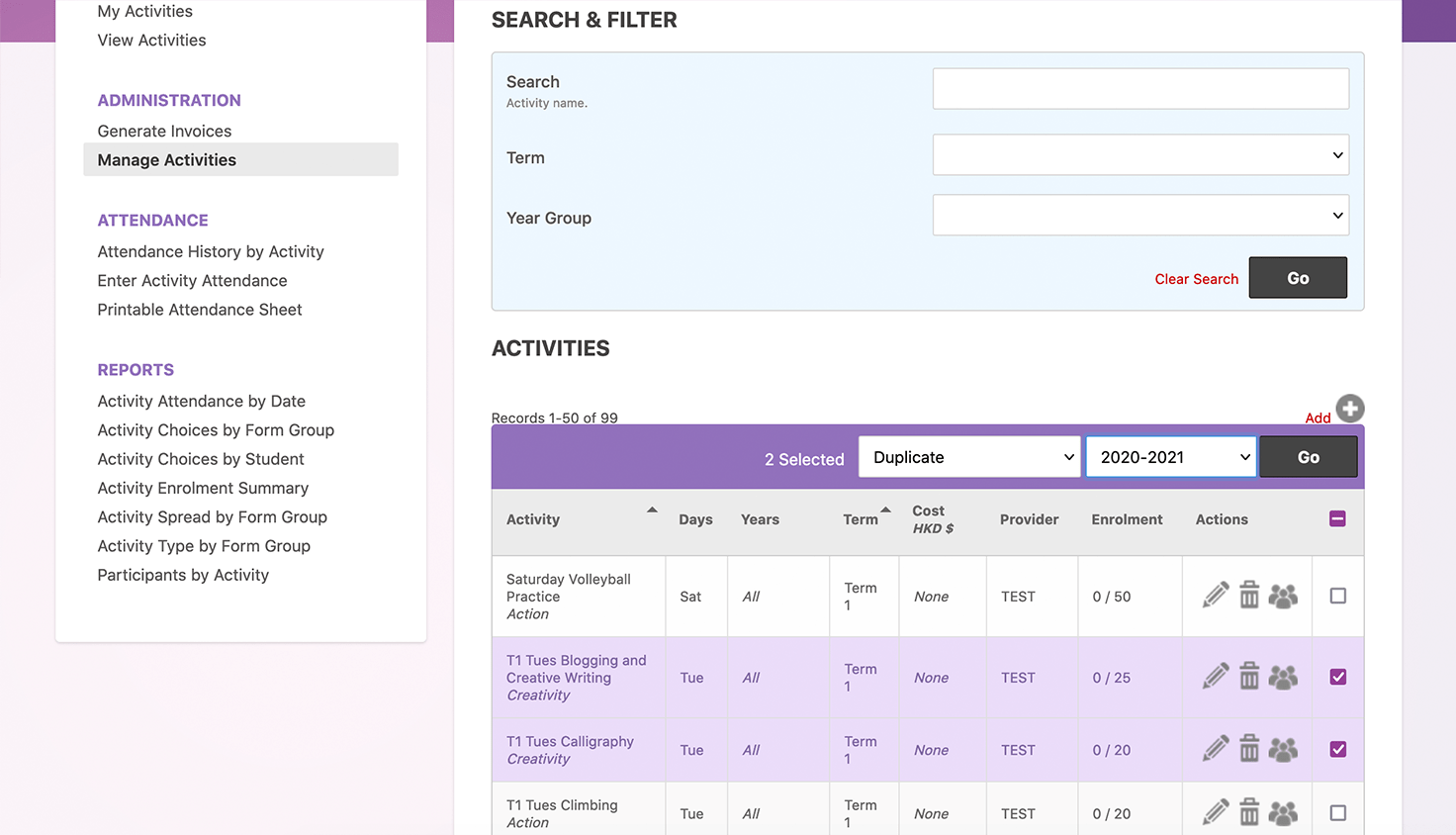This screenshot has width=1456, height=835.
Task: Open Activity Enrolment Summary report
Action: tap(203, 488)
